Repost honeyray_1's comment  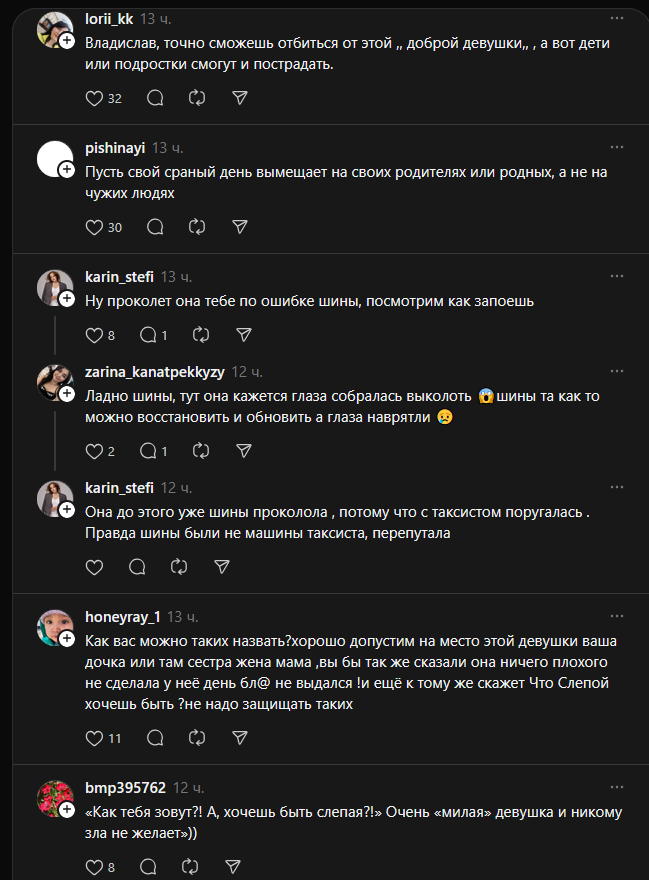[197, 738]
